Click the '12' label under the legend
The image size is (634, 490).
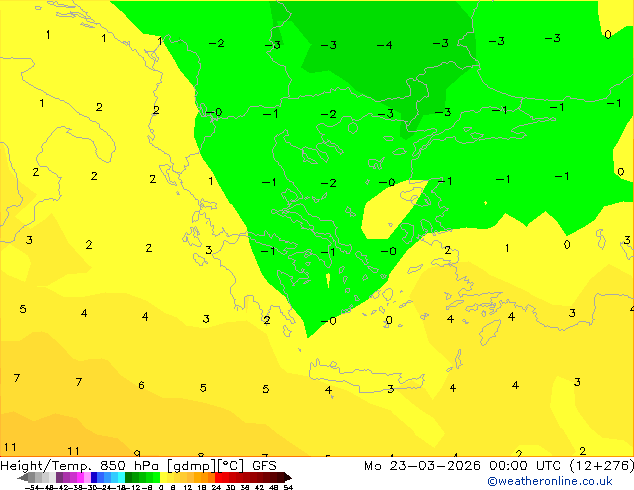(188, 487)
